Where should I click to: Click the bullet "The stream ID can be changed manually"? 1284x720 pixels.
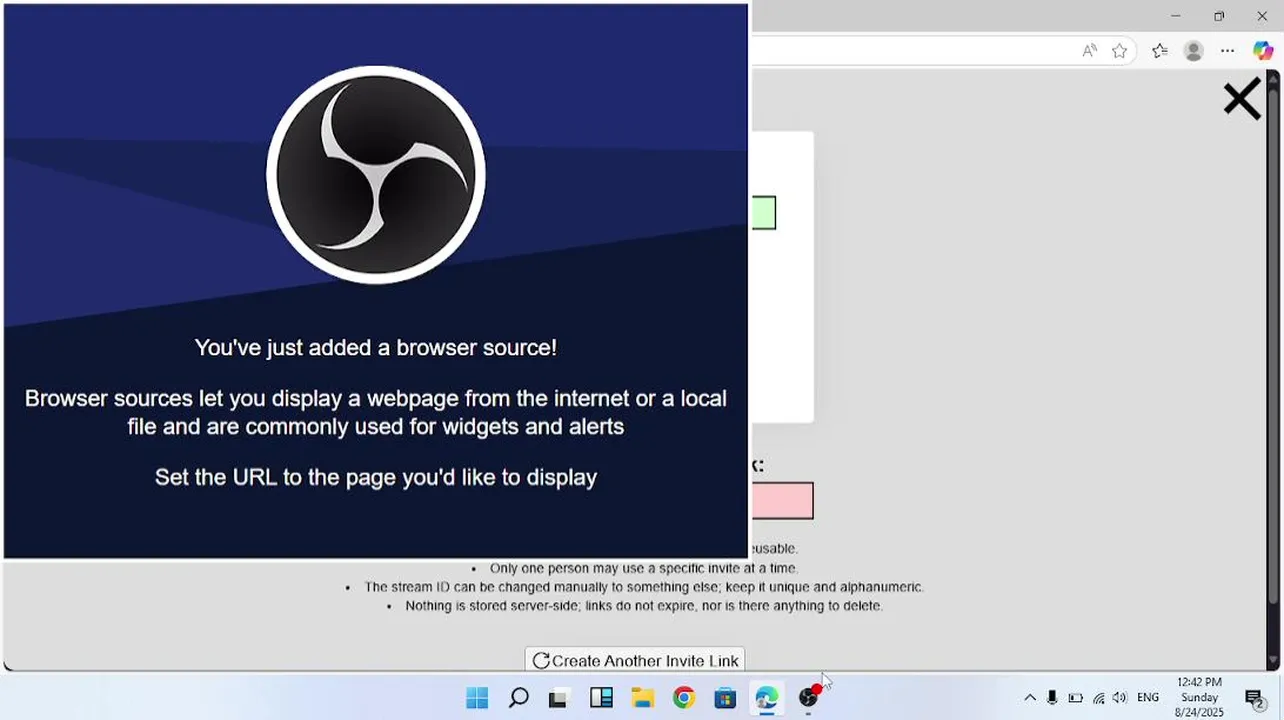[x=643, y=587]
